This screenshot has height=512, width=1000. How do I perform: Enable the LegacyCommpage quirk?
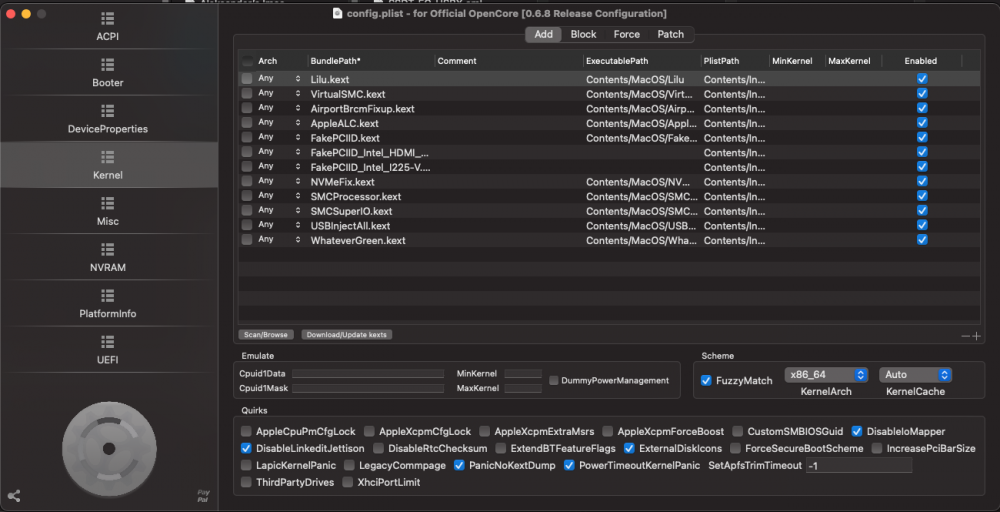[x=349, y=465]
